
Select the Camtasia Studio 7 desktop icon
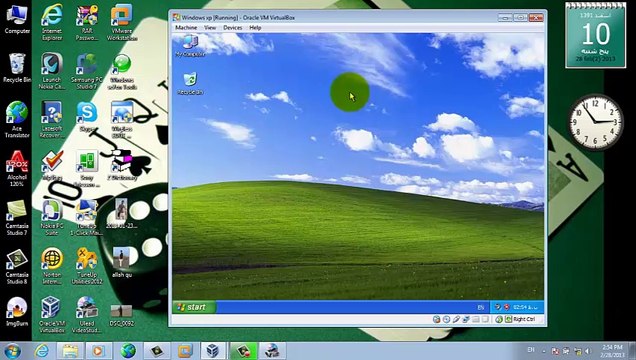pyautogui.click(x=17, y=218)
